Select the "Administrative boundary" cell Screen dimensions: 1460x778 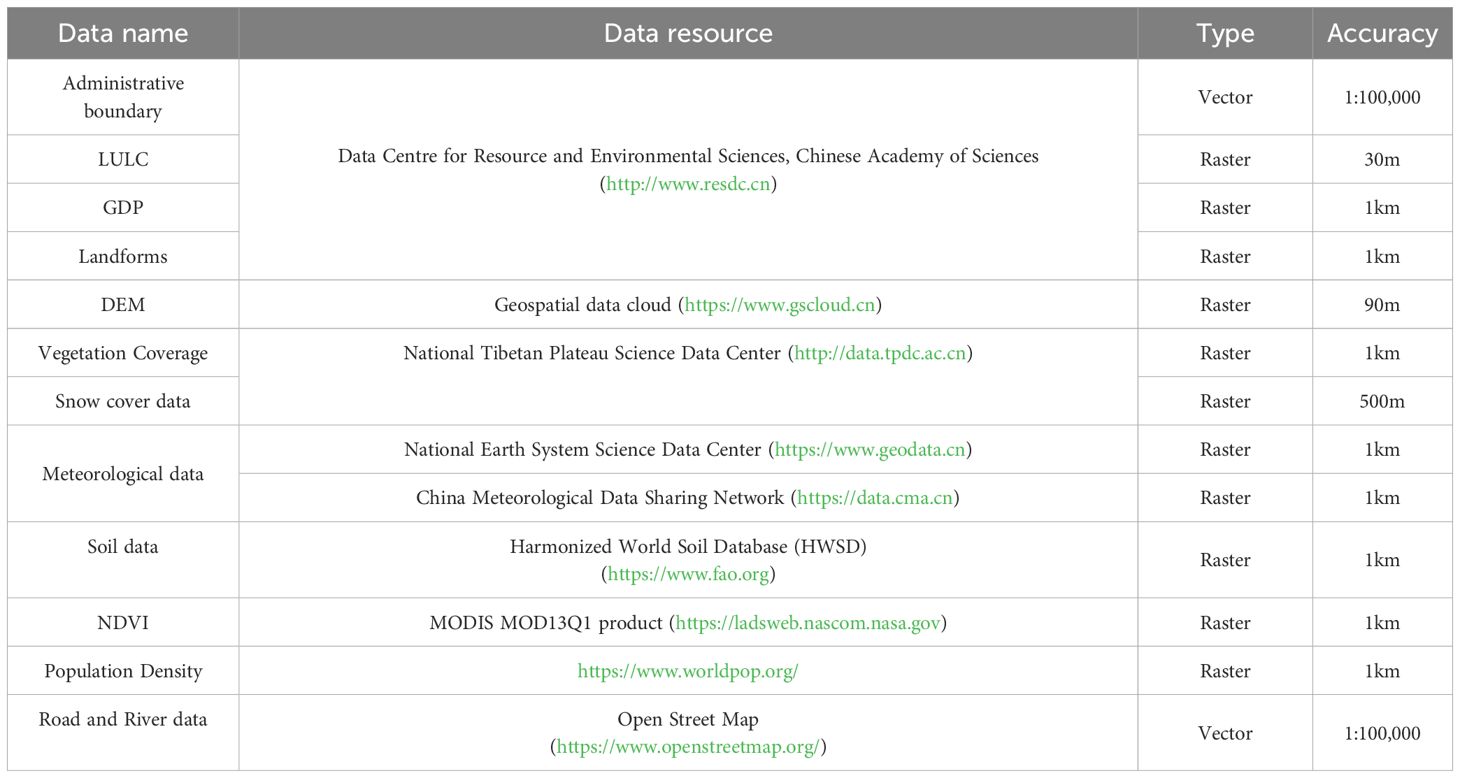click(x=123, y=97)
